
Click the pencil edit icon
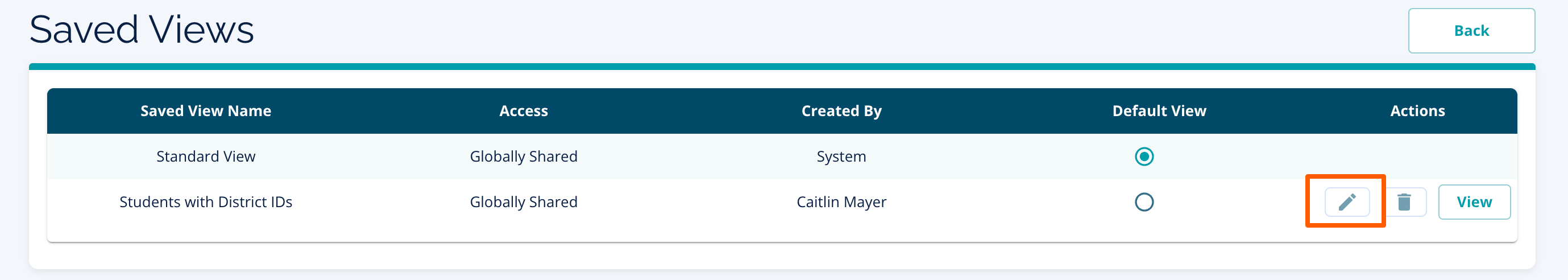click(x=1346, y=202)
